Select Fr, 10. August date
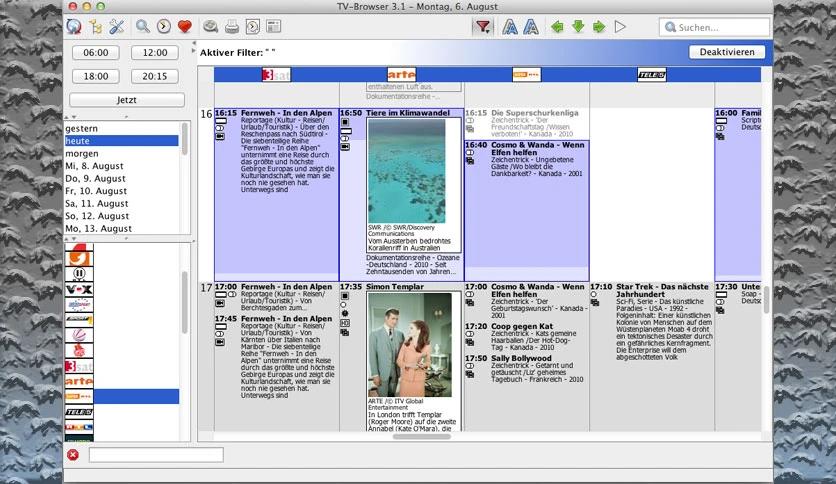This screenshot has height=484, width=836. (122, 191)
